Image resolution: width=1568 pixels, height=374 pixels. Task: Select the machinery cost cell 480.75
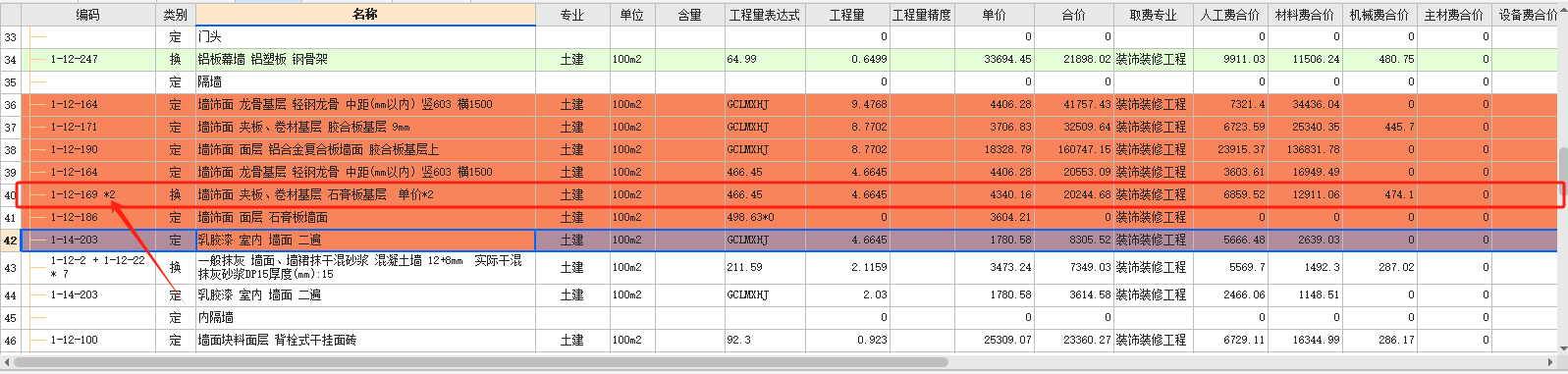point(1379,60)
